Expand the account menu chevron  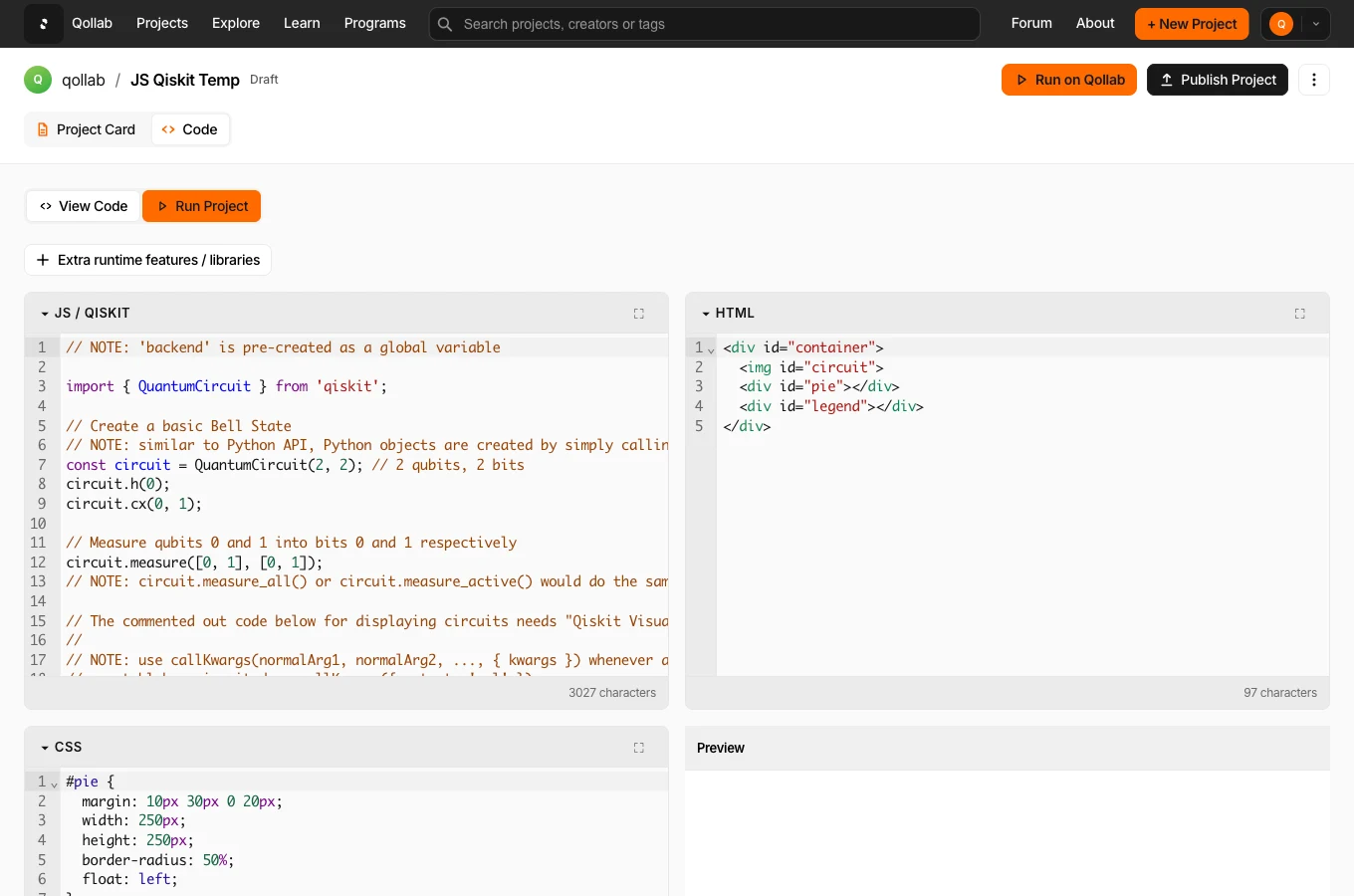coord(1315,24)
